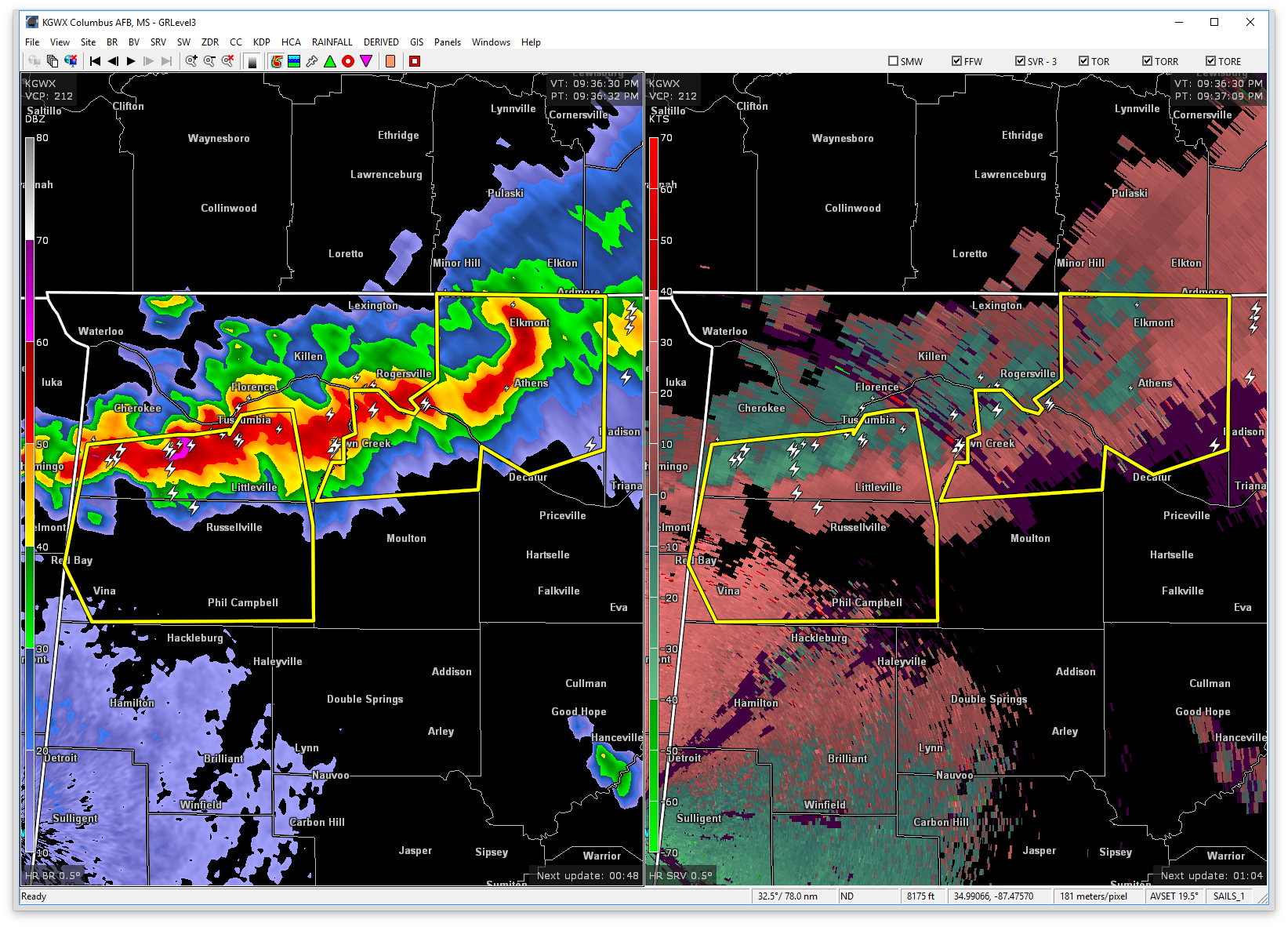Play the radar loop animation
The width and height of the screenshot is (1288, 927).
click(x=131, y=61)
